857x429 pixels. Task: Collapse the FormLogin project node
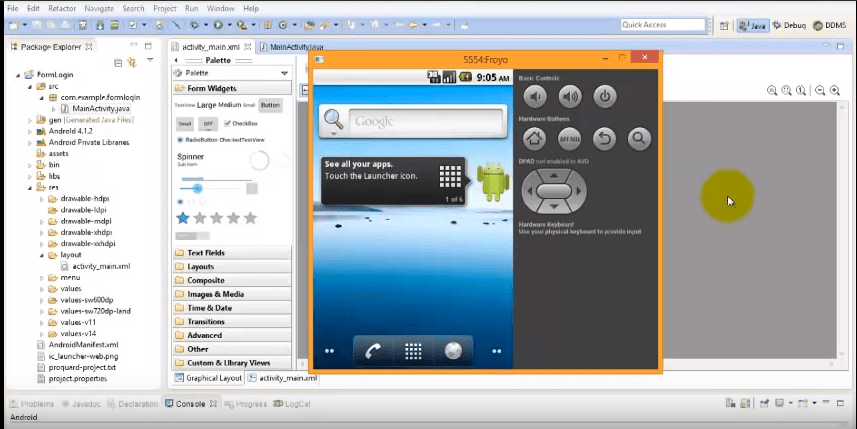[x=18, y=75]
